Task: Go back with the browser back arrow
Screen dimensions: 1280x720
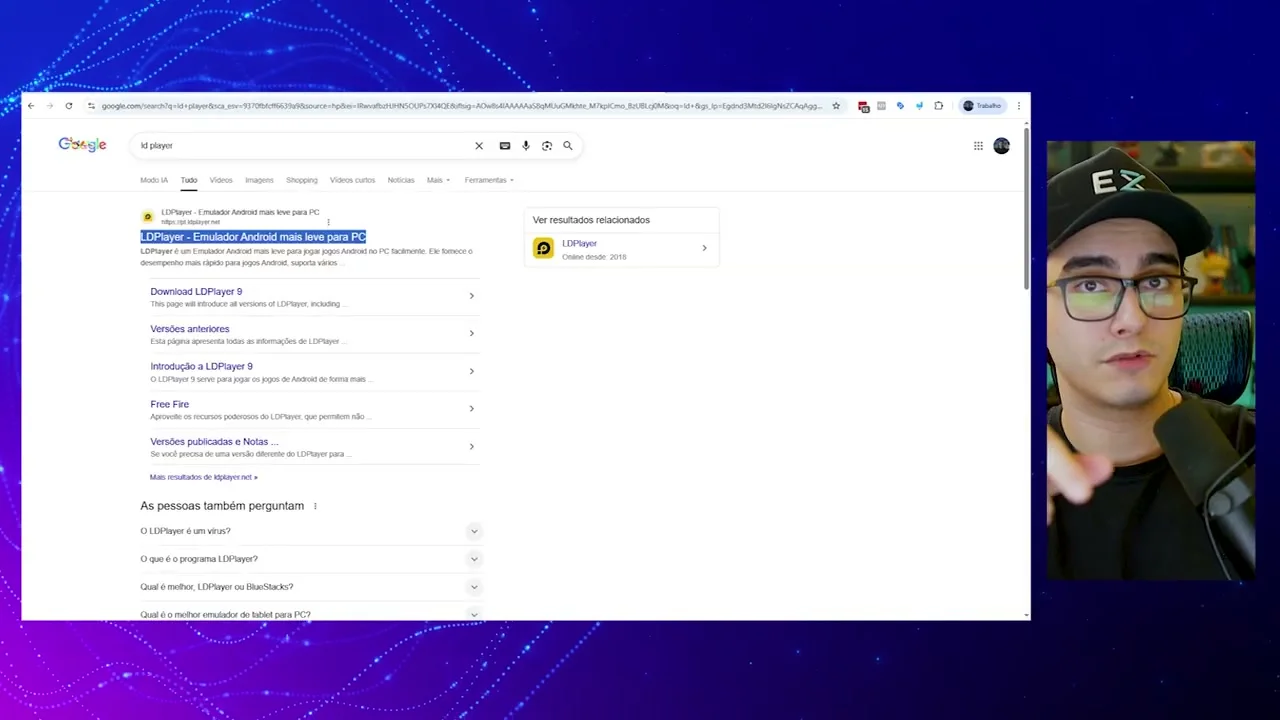Action: 31,106
